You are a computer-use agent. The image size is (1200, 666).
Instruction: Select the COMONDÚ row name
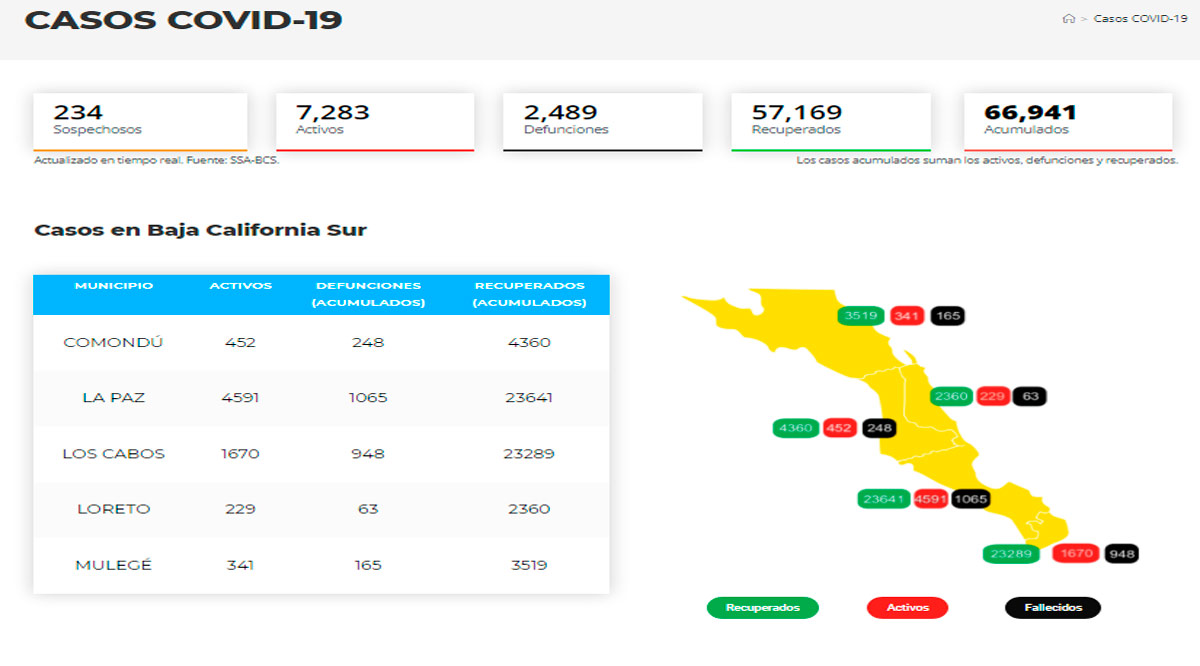coord(113,342)
